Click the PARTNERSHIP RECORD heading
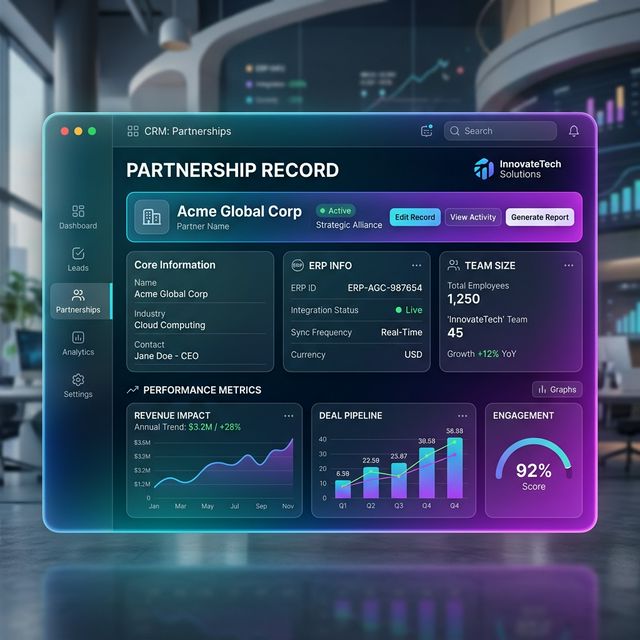The height and width of the screenshot is (640, 640). [x=232, y=170]
